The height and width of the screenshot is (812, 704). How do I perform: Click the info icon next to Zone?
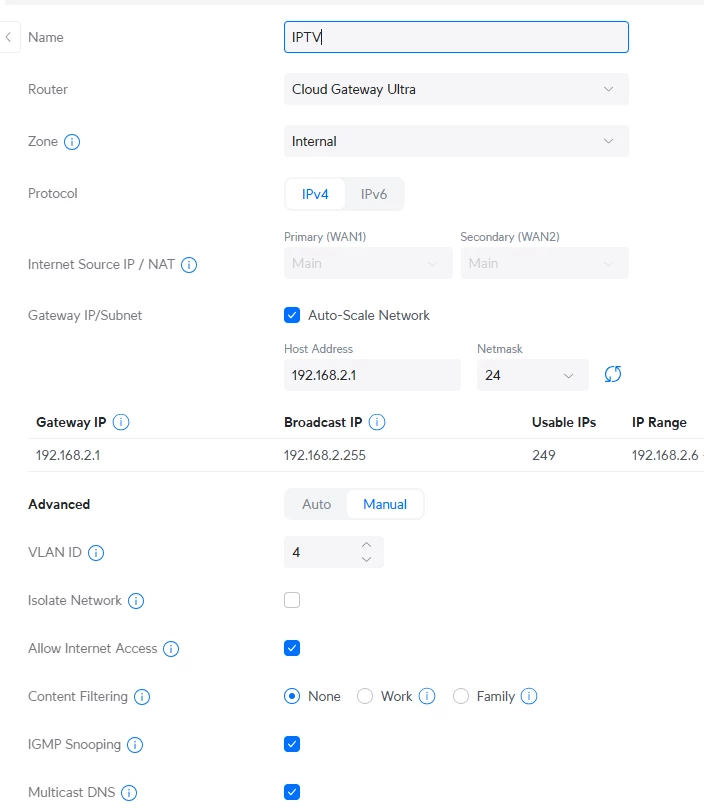point(72,142)
